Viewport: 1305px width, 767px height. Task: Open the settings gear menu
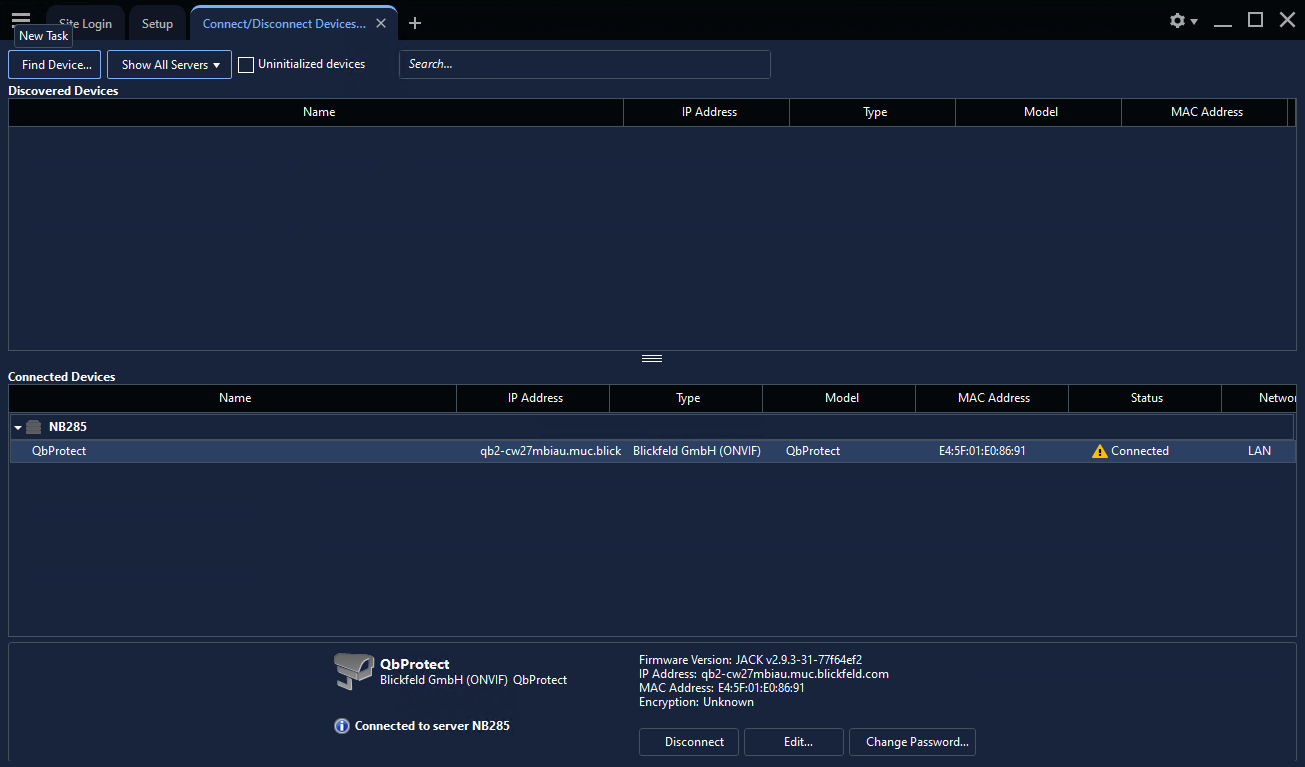click(1182, 21)
